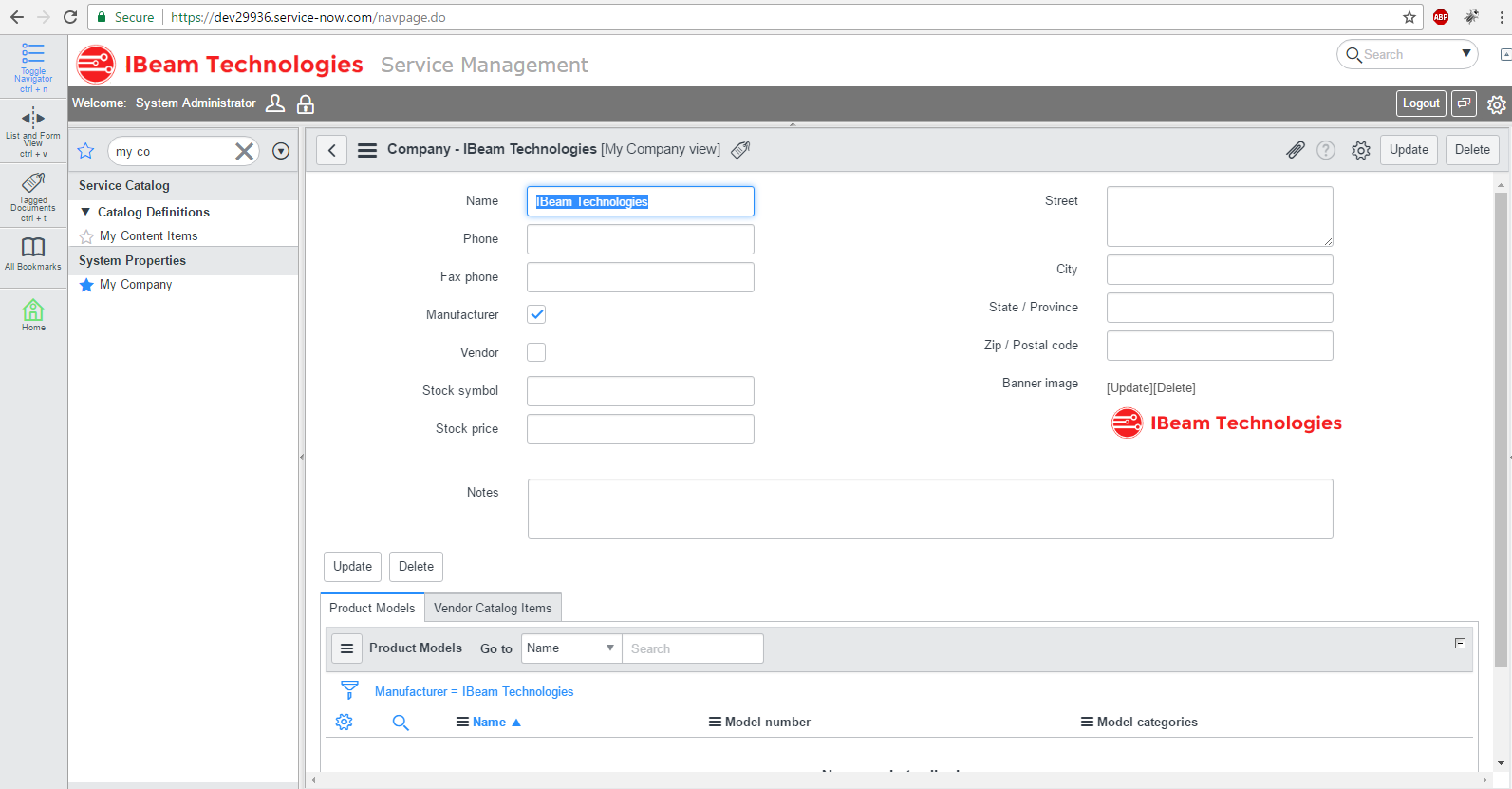Click the Logout button

coord(1421,103)
